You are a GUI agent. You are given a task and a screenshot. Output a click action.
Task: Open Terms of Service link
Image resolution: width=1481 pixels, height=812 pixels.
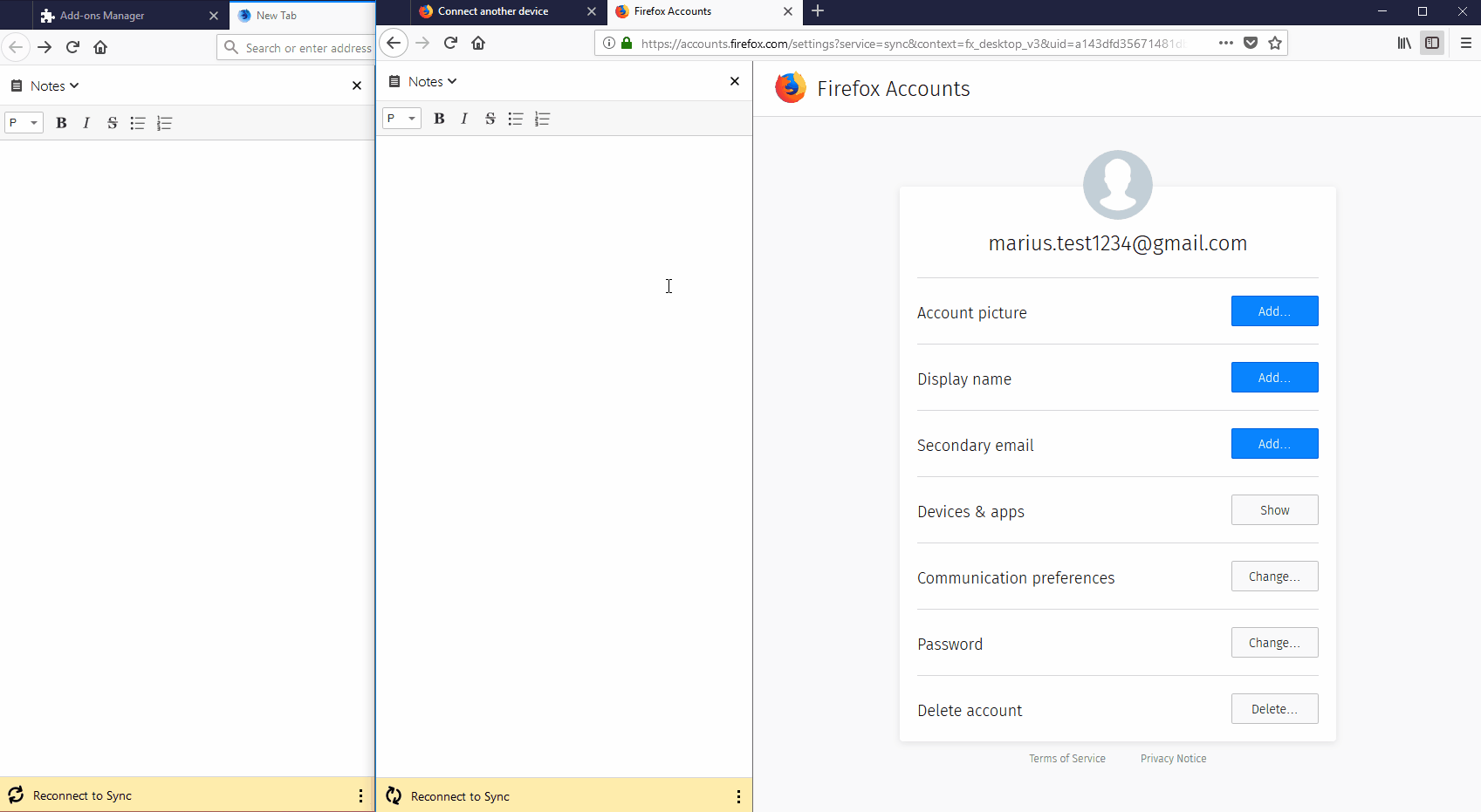(1066, 759)
